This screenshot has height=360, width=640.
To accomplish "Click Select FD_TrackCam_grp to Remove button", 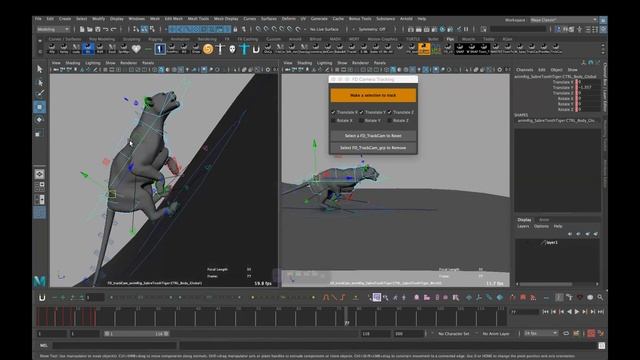I will tap(373, 148).
